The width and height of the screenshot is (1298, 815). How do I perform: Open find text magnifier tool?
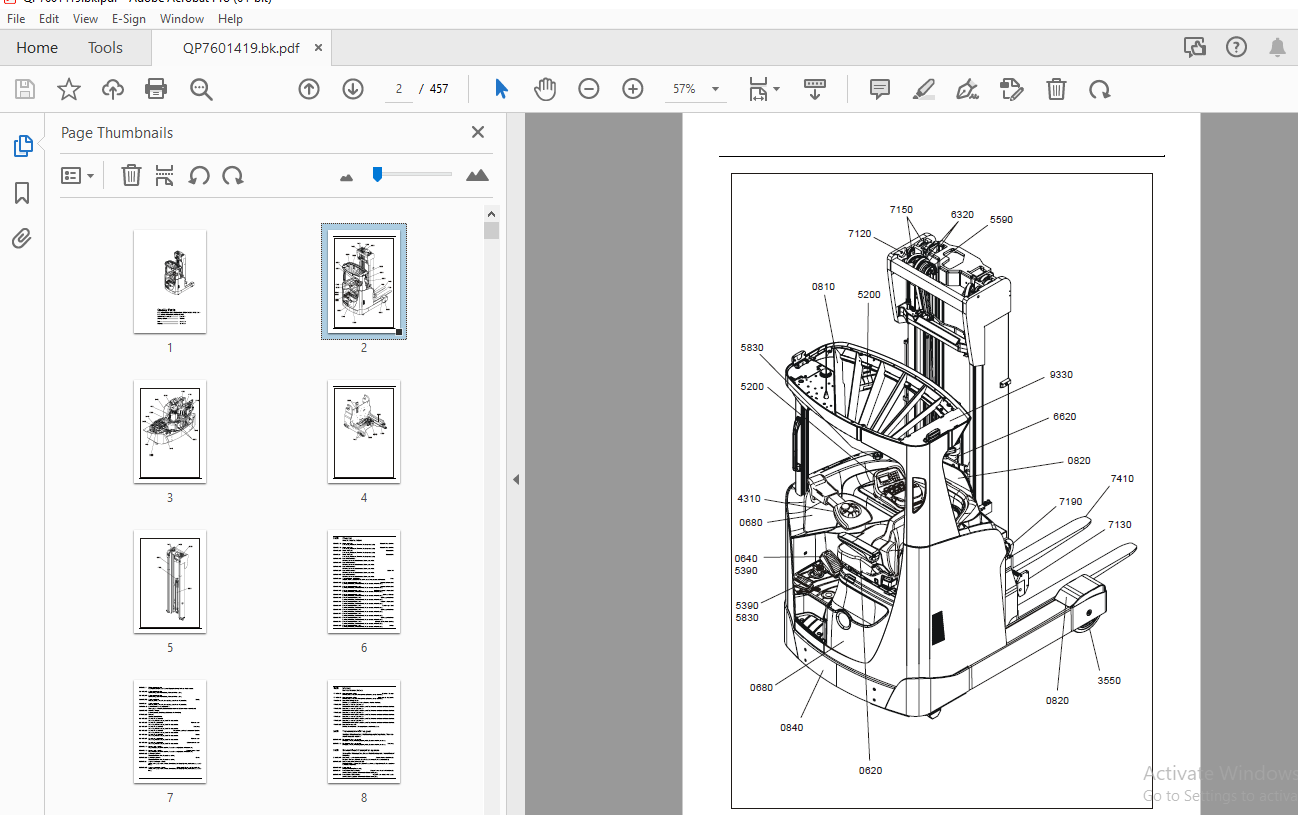click(x=201, y=89)
